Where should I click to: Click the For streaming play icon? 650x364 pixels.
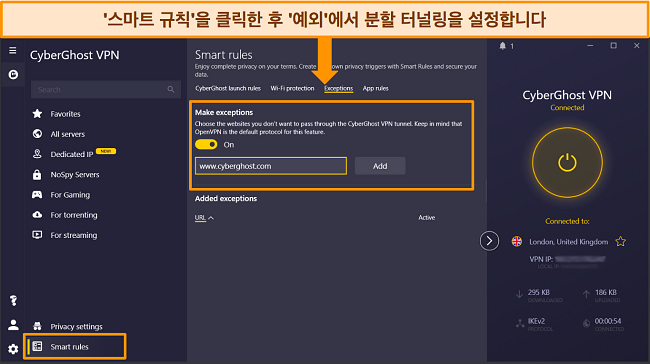pyautogui.click(x=37, y=235)
